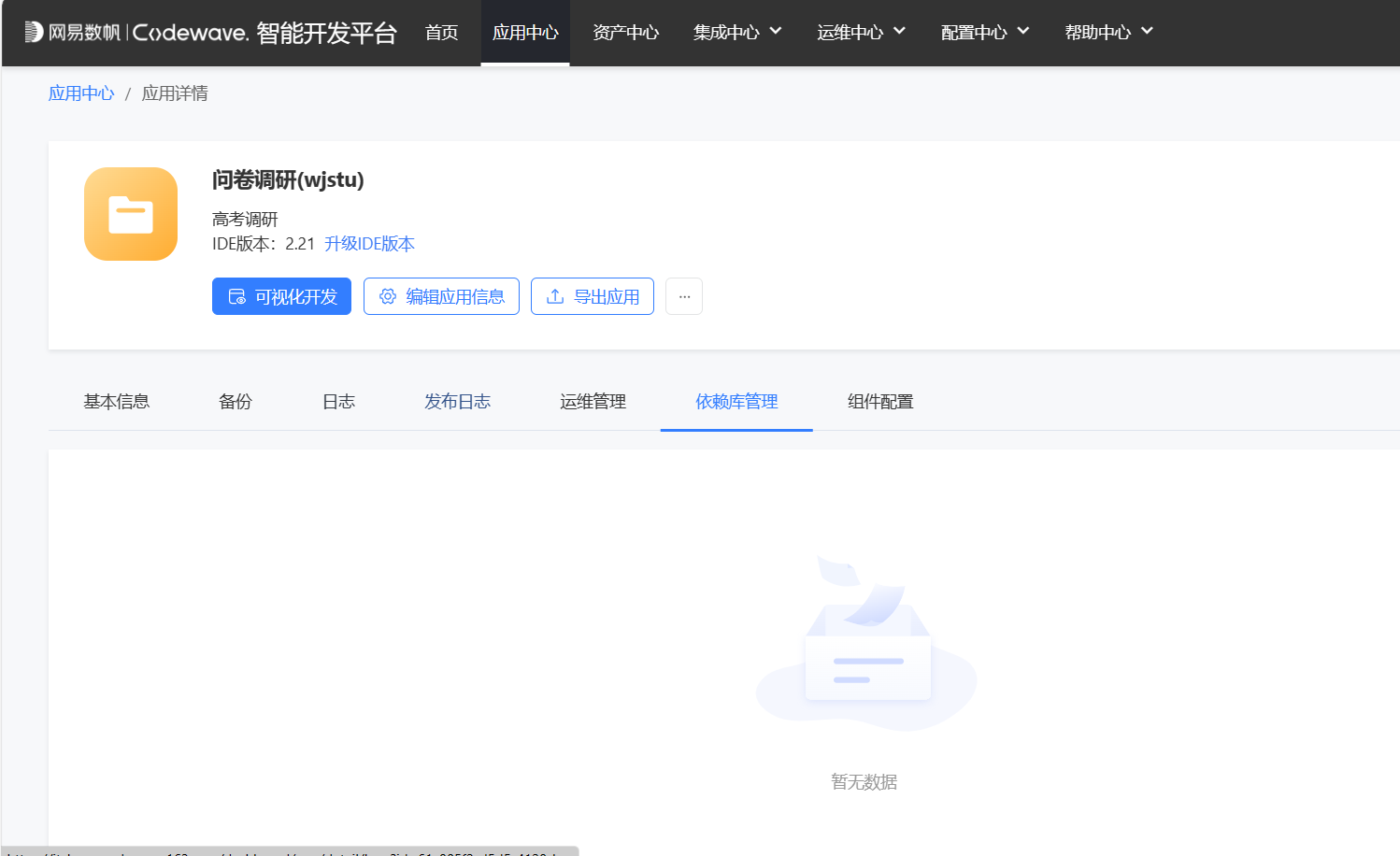Switch to the 运维管理 tab
The width and height of the screenshot is (1400, 856).
[x=593, y=402]
